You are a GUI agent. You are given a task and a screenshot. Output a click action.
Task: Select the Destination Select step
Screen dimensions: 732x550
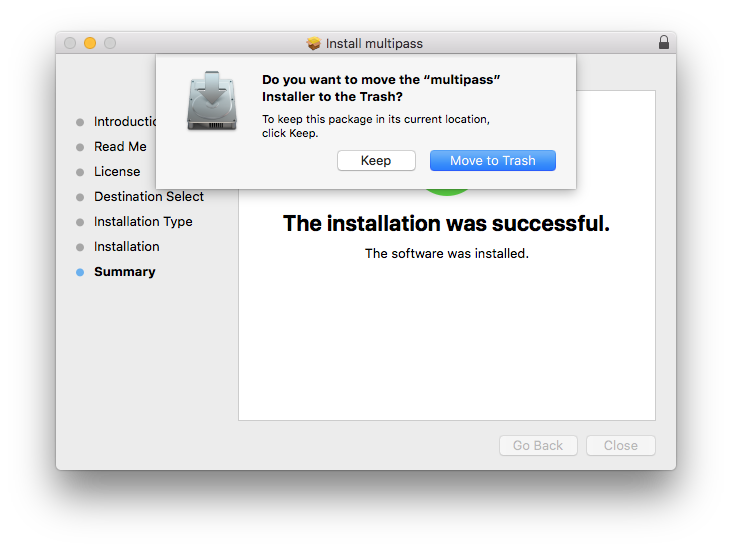pyautogui.click(x=149, y=197)
